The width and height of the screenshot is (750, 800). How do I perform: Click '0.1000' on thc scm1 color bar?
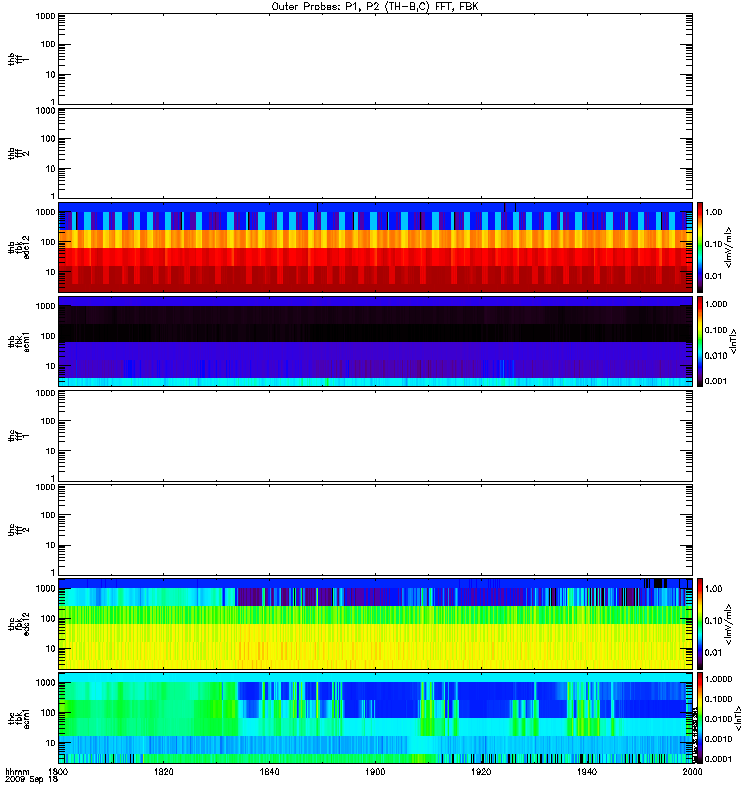718,699
